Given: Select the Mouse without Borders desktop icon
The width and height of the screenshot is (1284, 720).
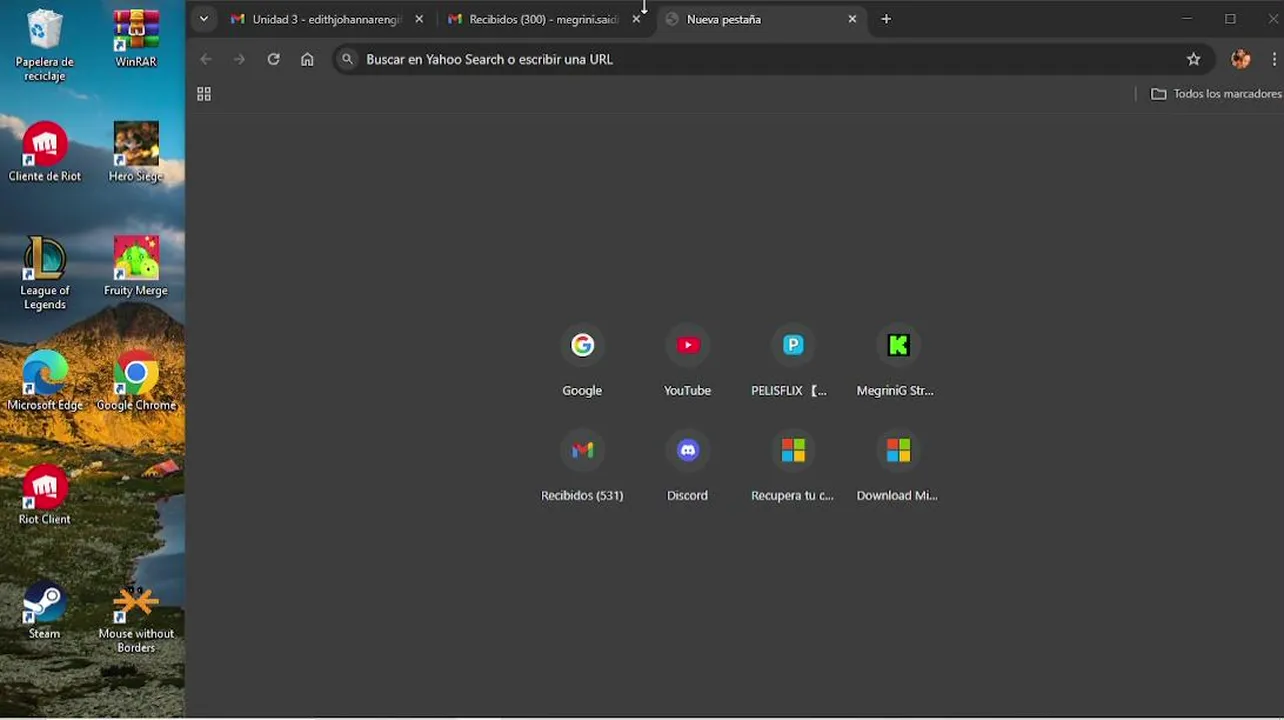Looking at the screenshot, I should [x=136, y=618].
